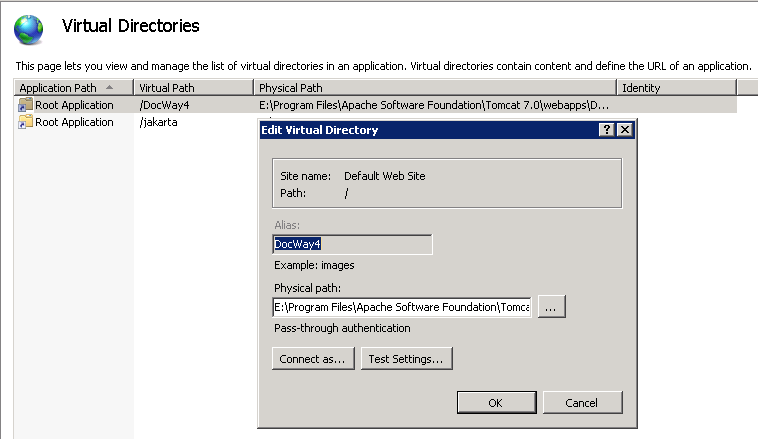Click the dialog's help question mark button
758x439 pixels.
[606, 130]
